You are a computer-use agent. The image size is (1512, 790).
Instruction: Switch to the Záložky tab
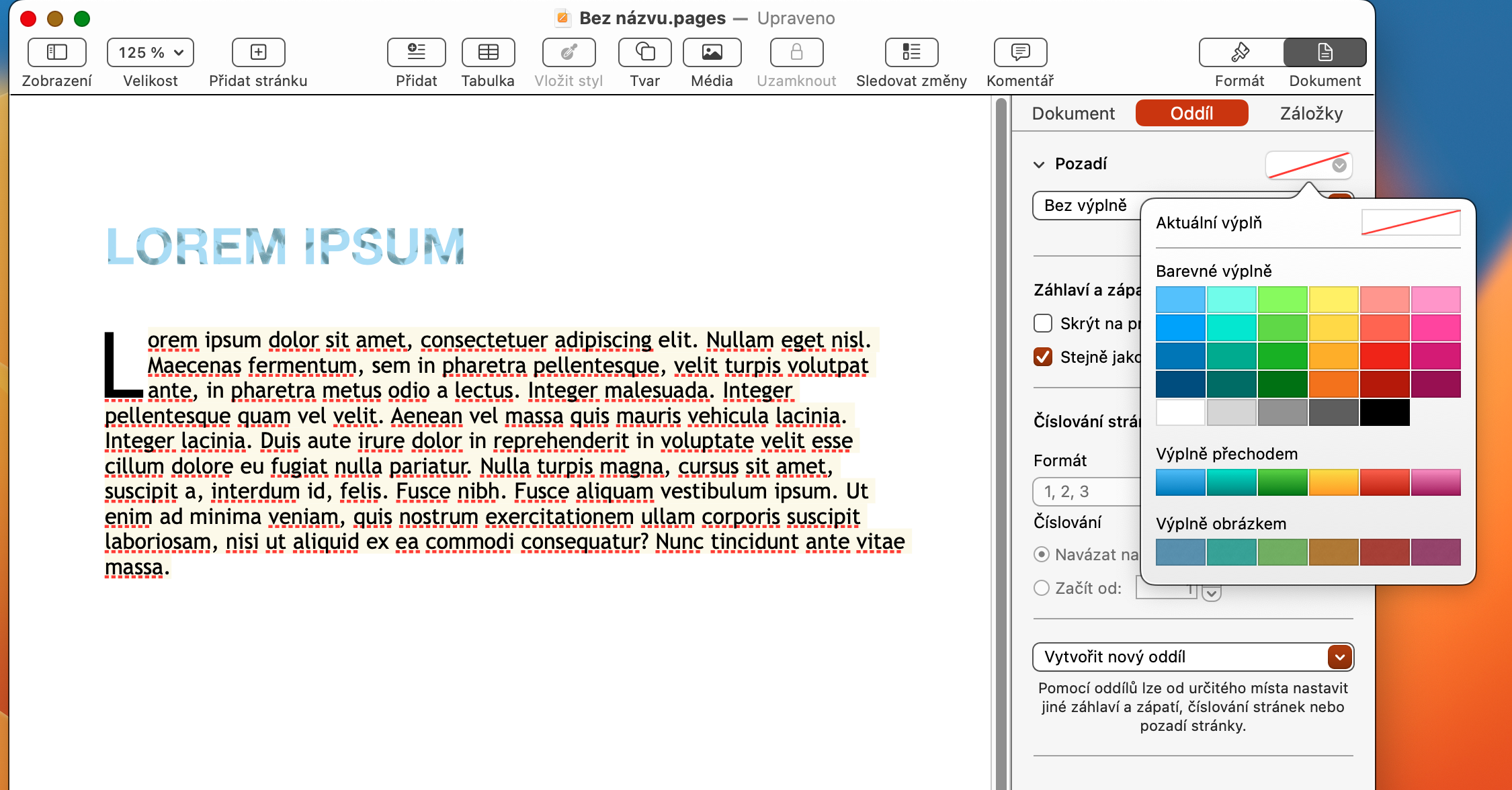click(x=1311, y=114)
